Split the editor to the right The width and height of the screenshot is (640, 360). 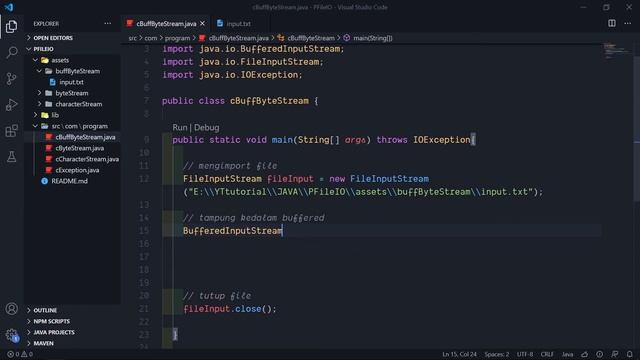pyautogui.click(x=611, y=23)
